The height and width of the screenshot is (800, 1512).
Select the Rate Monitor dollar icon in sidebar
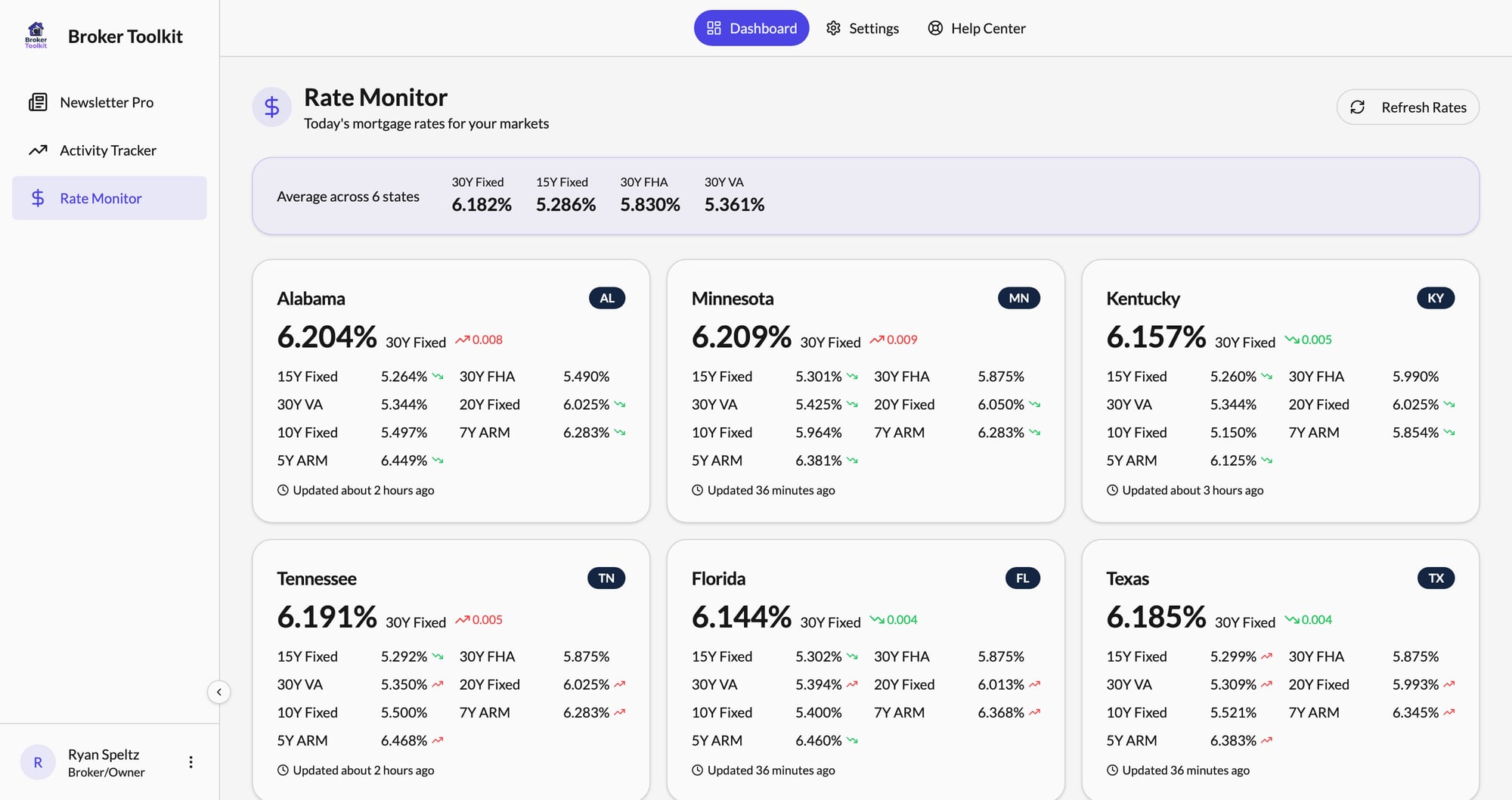(x=37, y=198)
